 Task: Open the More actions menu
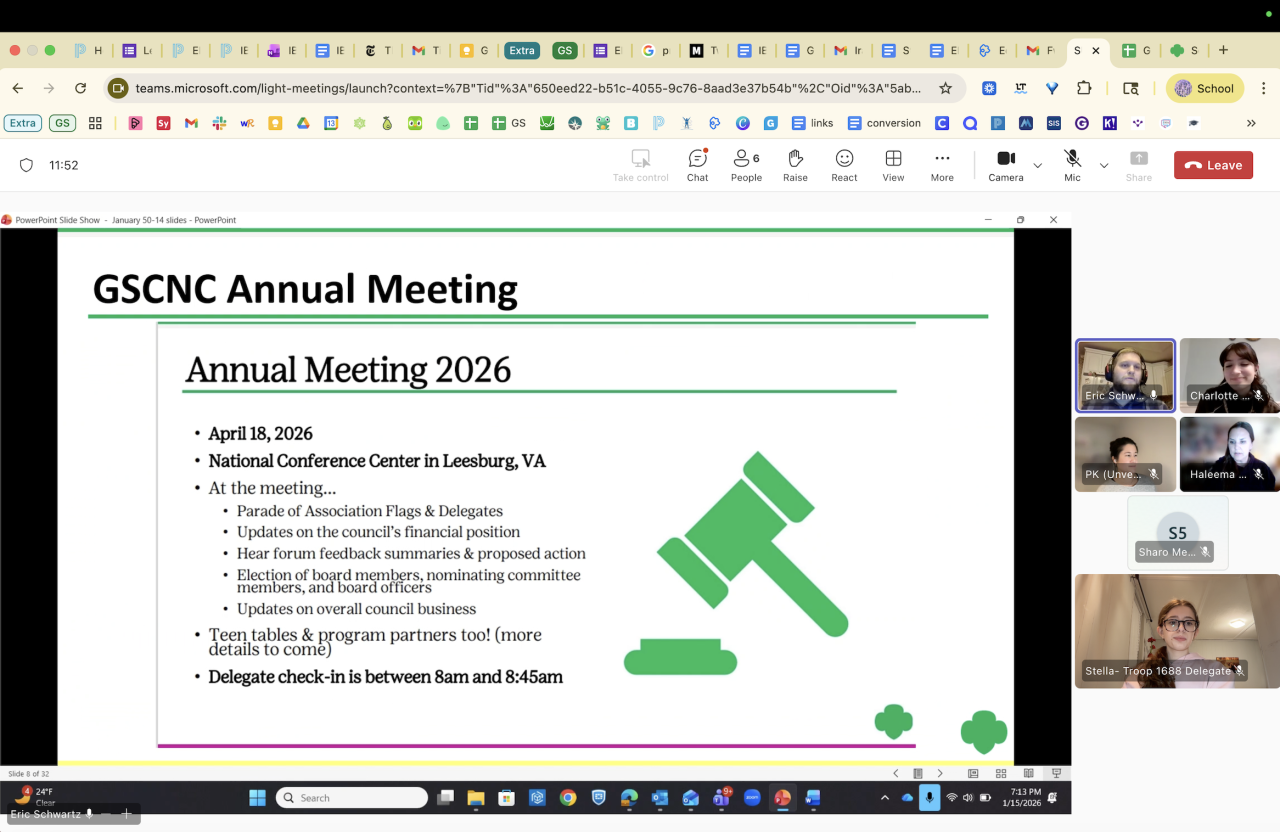pyautogui.click(x=942, y=165)
